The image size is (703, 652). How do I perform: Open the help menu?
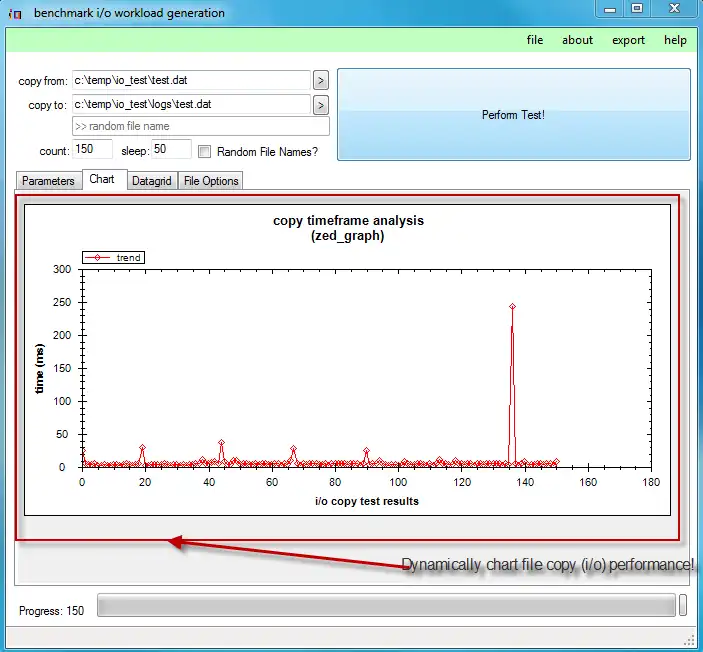[675, 40]
